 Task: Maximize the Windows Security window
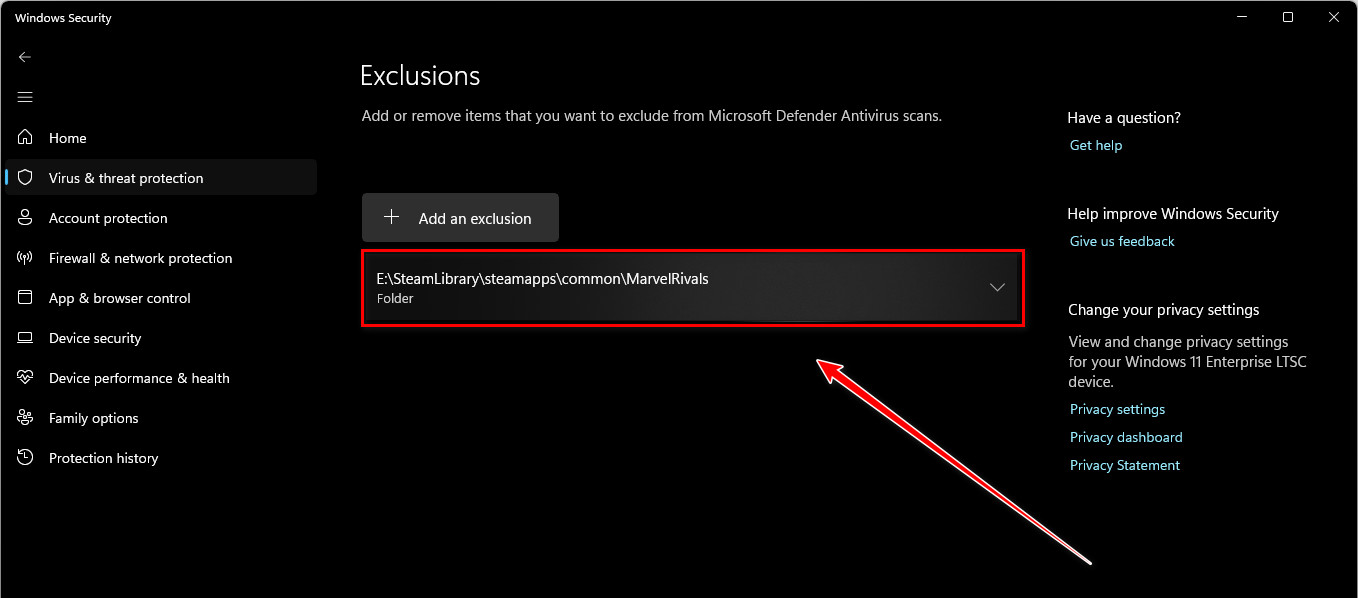(x=1288, y=17)
